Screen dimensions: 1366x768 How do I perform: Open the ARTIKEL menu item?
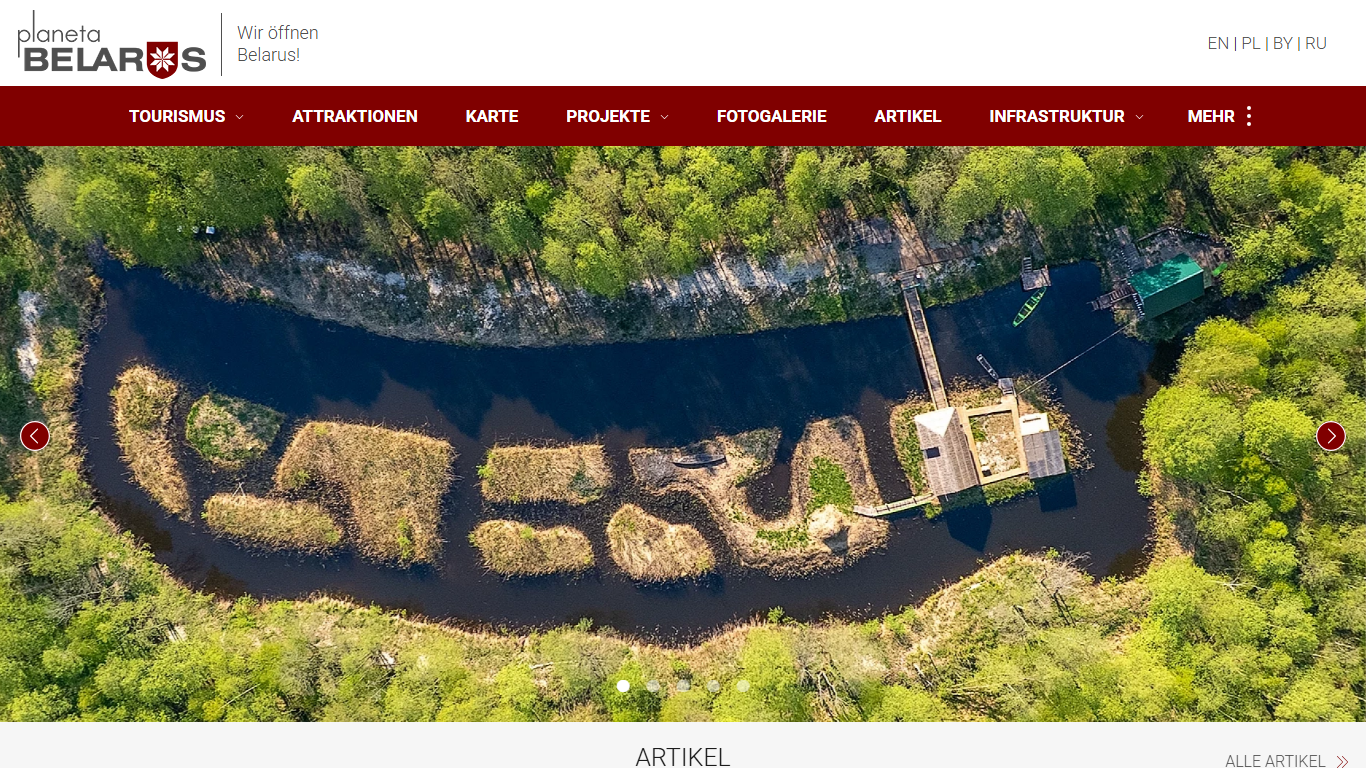[x=908, y=116]
